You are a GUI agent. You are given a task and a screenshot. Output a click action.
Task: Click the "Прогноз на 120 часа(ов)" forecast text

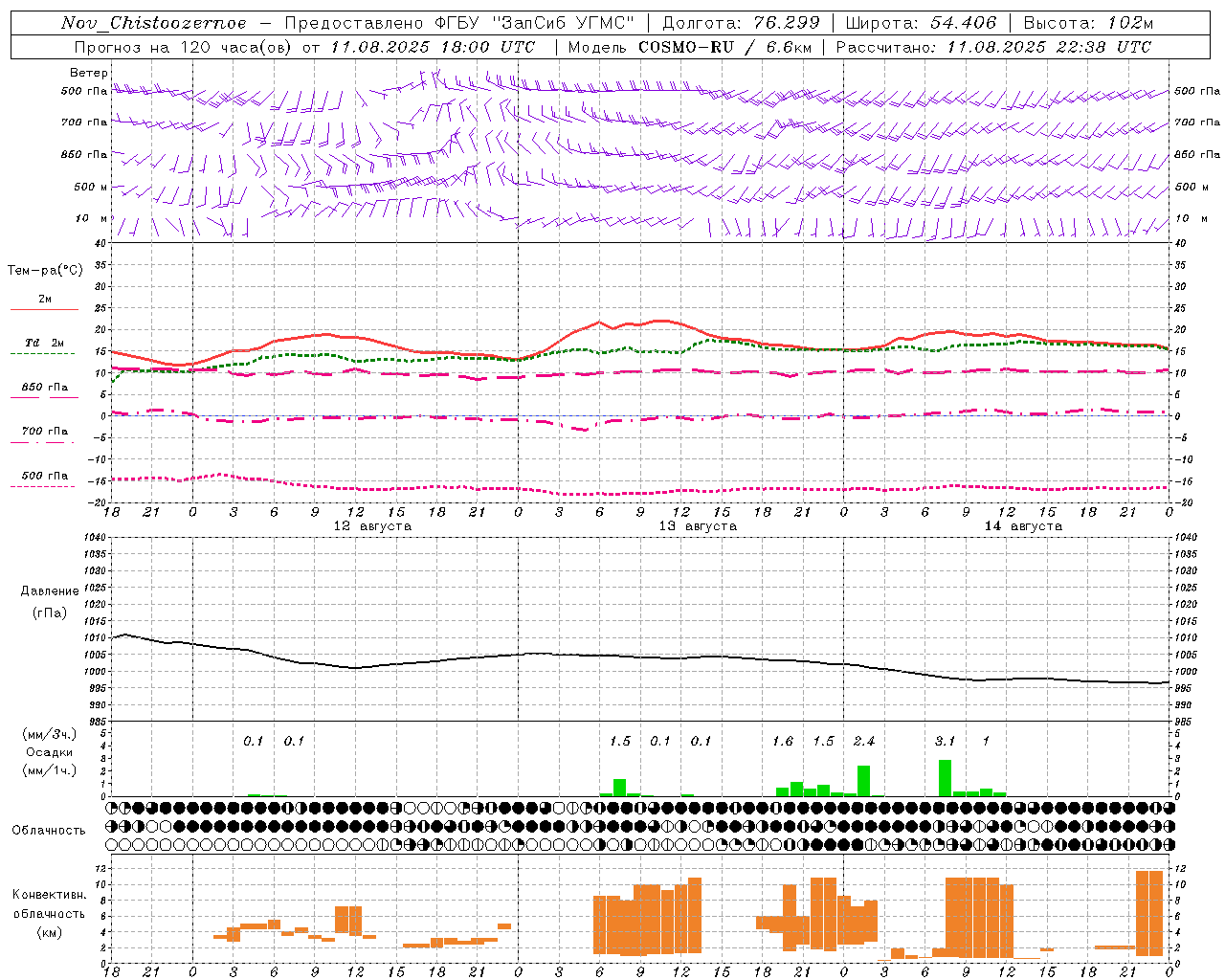(185, 47)
